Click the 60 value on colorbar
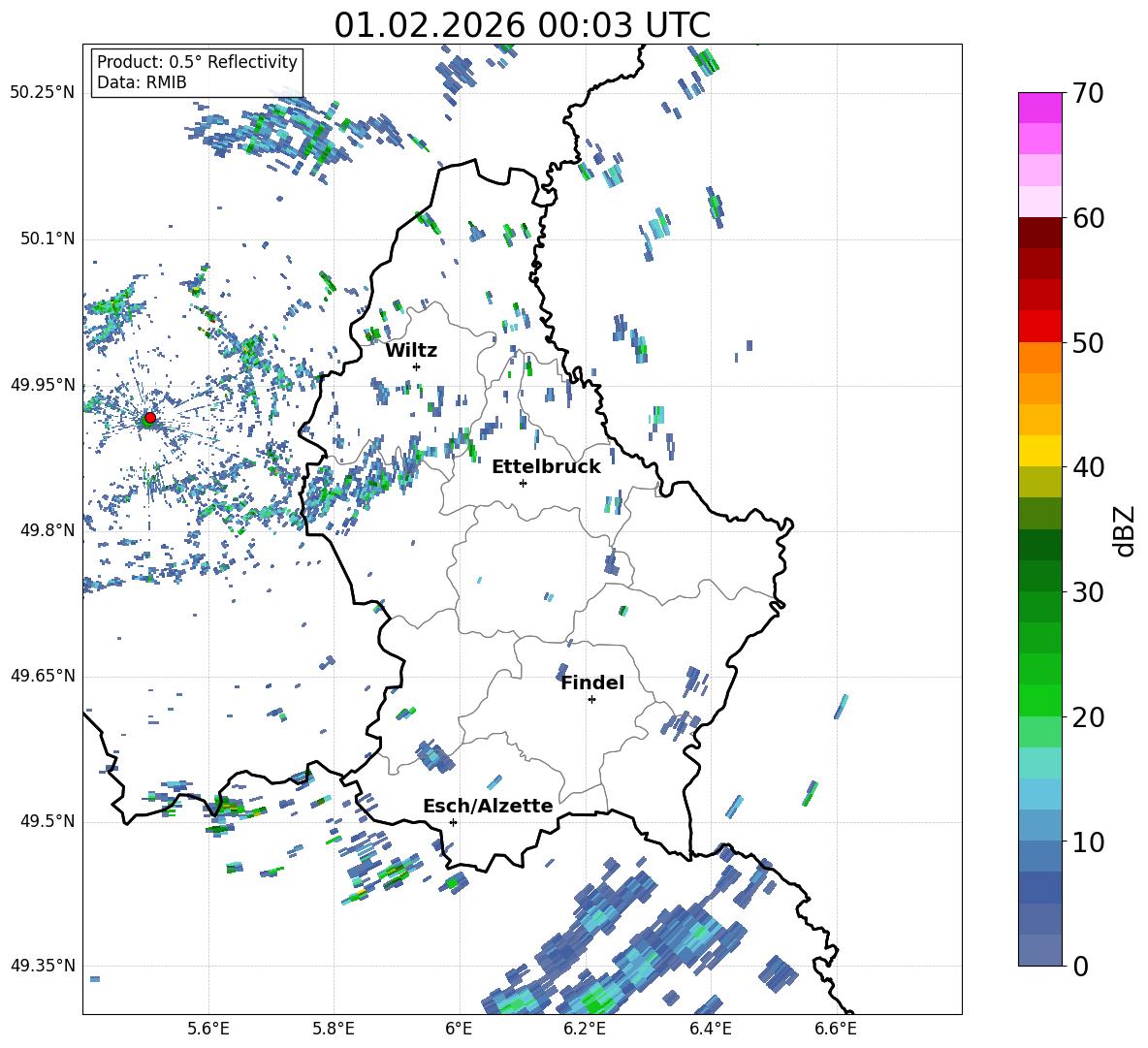1148x1048 pixels. pyautogui.click(x=1088, y=218)
